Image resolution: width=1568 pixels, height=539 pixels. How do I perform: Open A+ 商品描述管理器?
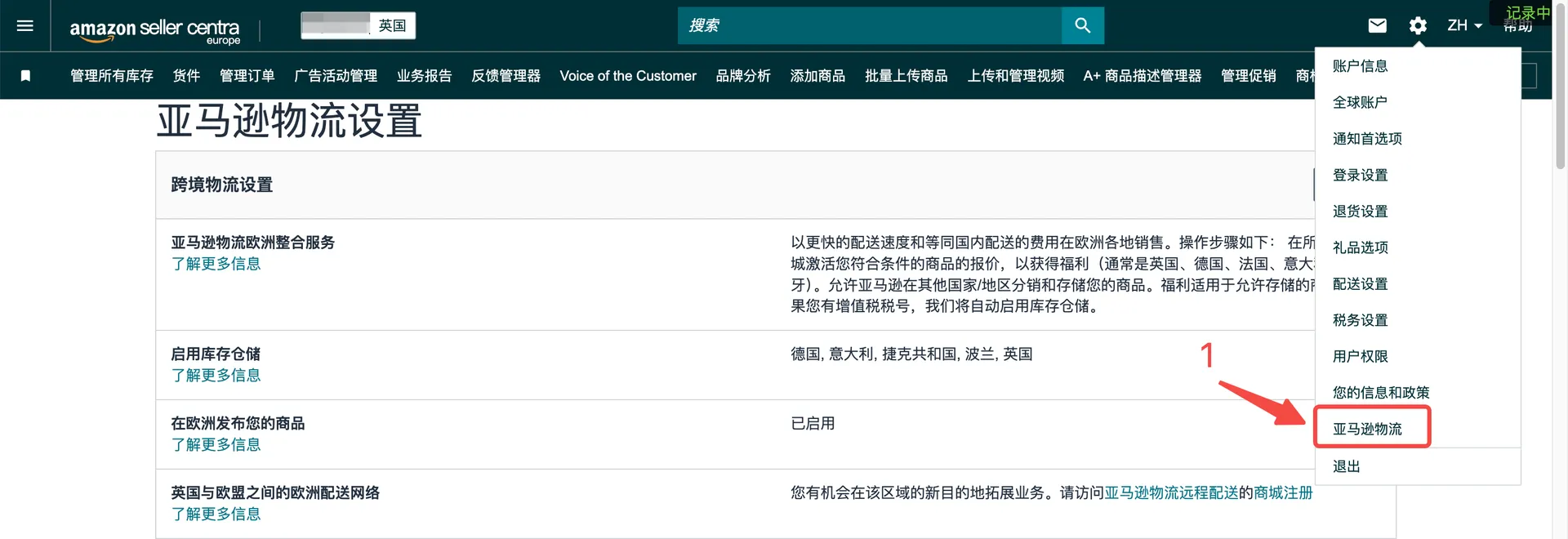(x=1143, y=76)
